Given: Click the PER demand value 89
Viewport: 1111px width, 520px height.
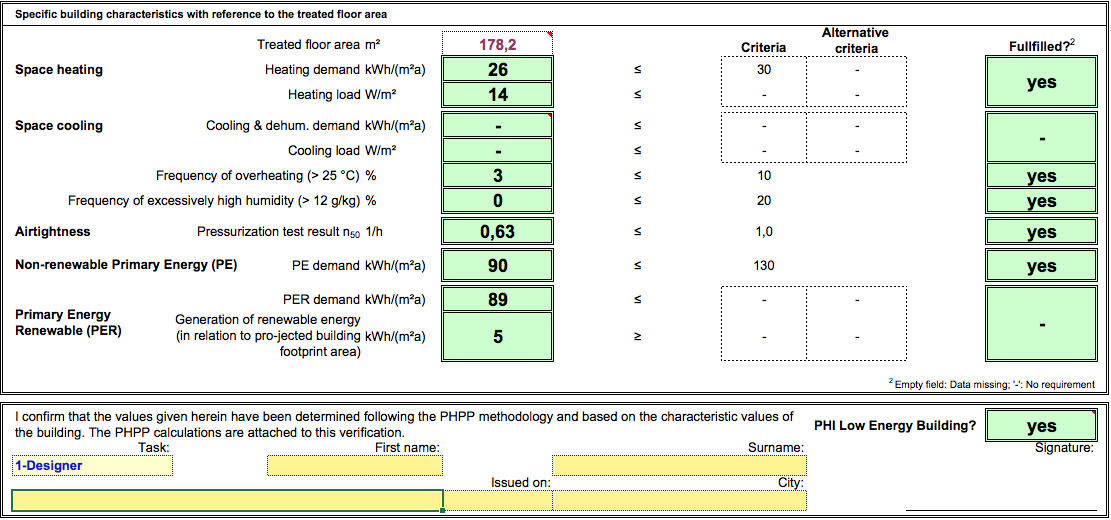Looking at the screenshot, I should [x=497, y=300].
